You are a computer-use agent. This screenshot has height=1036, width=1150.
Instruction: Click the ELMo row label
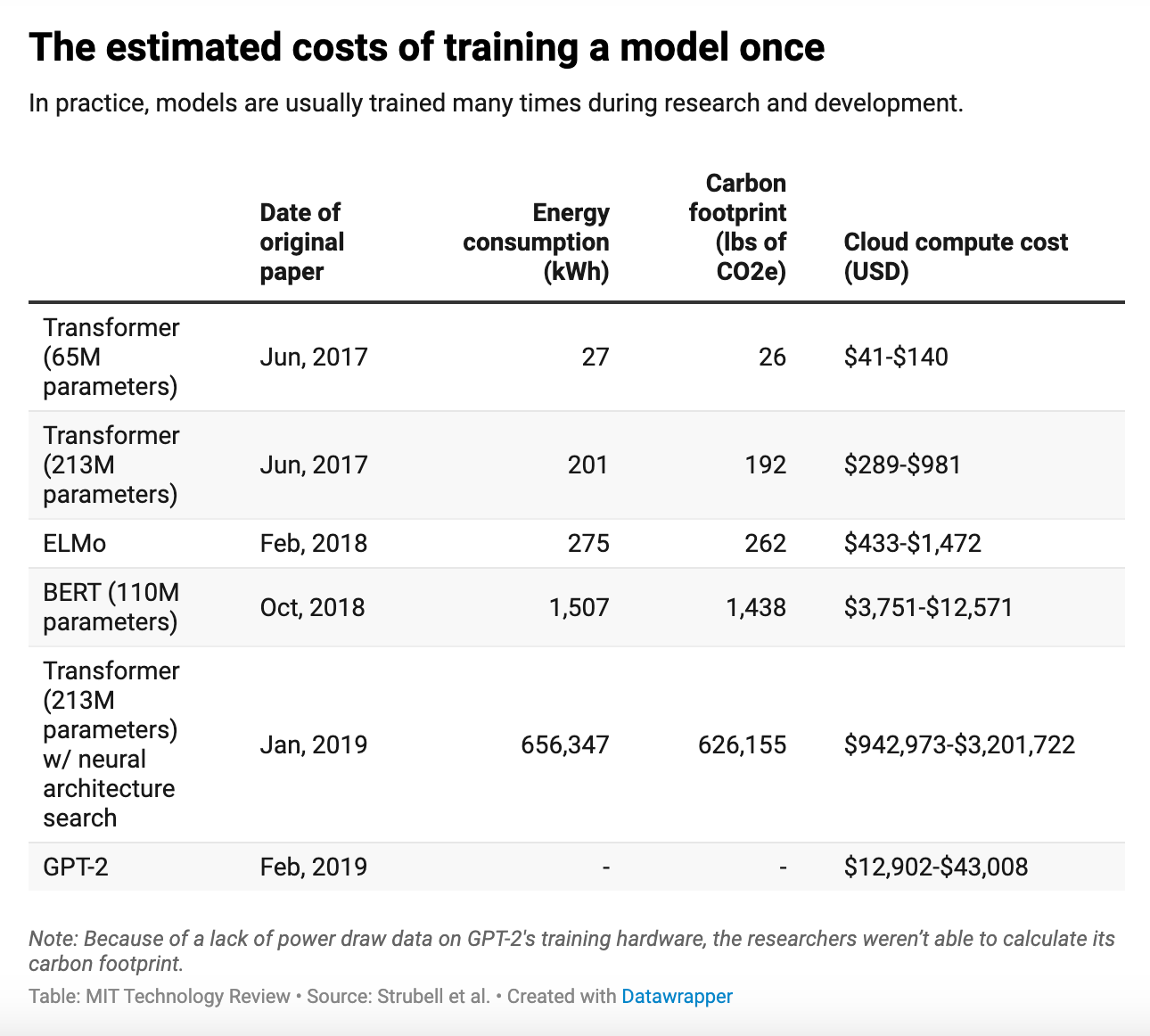point(75,543)
